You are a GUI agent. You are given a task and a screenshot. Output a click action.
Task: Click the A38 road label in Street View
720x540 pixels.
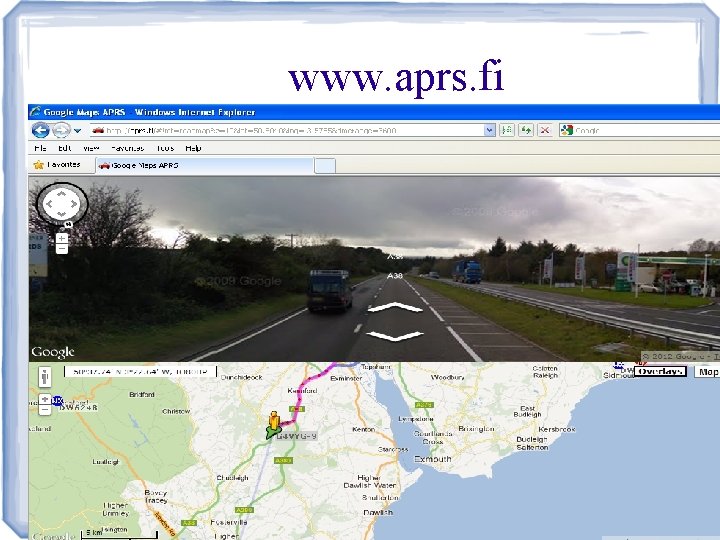click(x=394, y=276)
